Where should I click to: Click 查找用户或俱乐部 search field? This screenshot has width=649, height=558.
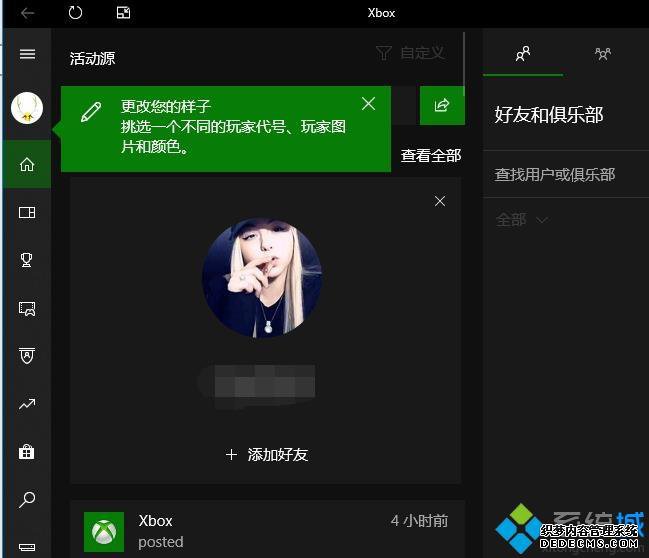coord(565,174)
